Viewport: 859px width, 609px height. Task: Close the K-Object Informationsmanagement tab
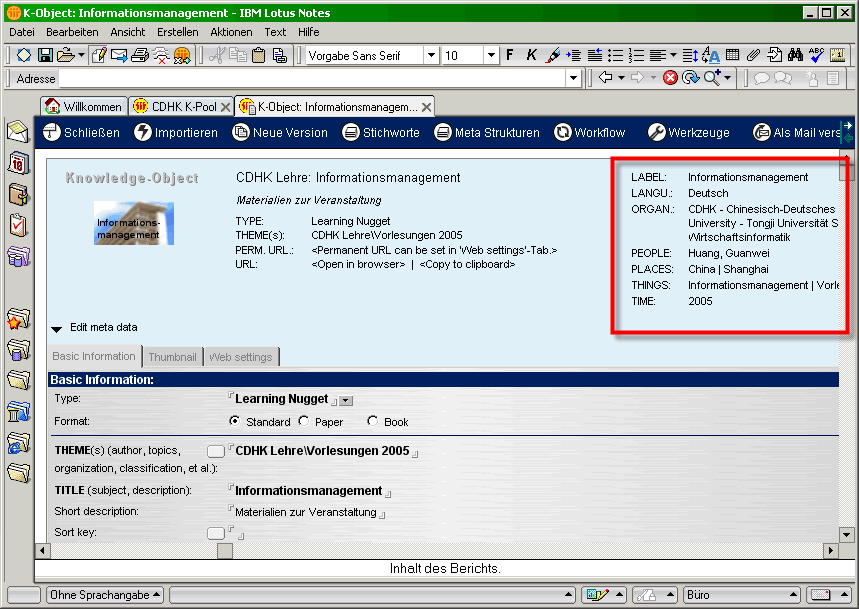coord(427,107)
